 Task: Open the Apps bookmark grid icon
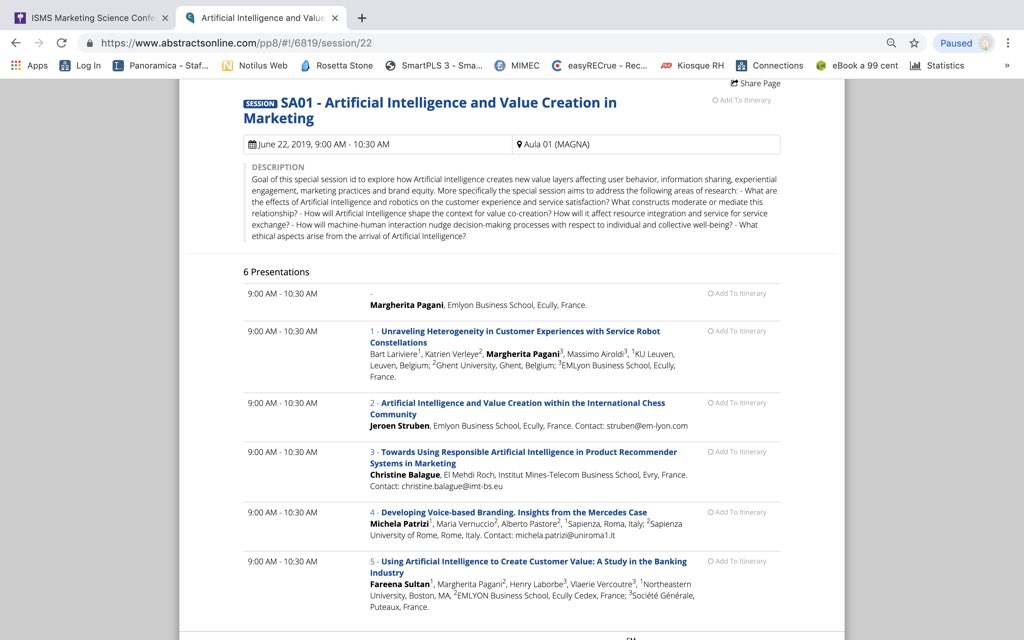coord(16,65)
